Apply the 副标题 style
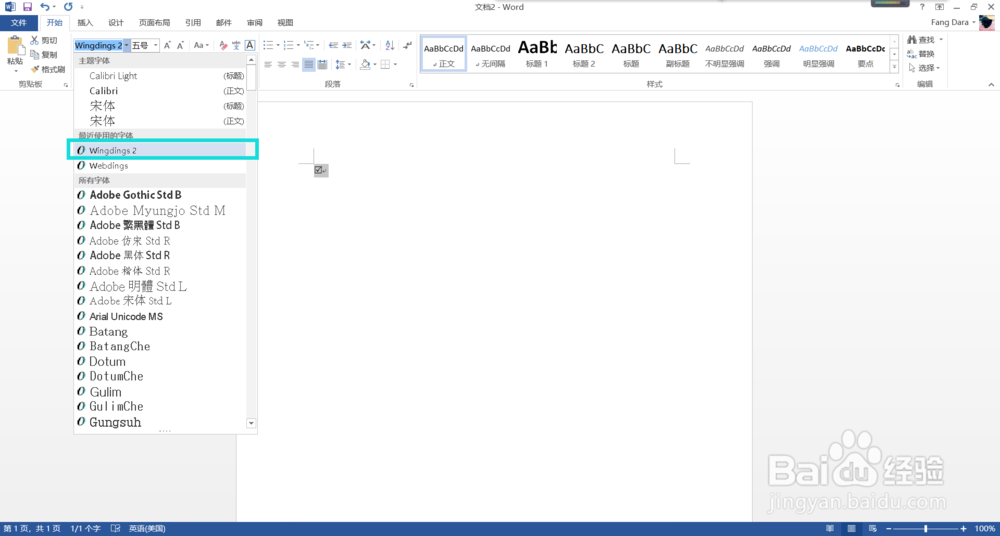The height and width of the screenshot is (536, 1000). coord(678,54)
